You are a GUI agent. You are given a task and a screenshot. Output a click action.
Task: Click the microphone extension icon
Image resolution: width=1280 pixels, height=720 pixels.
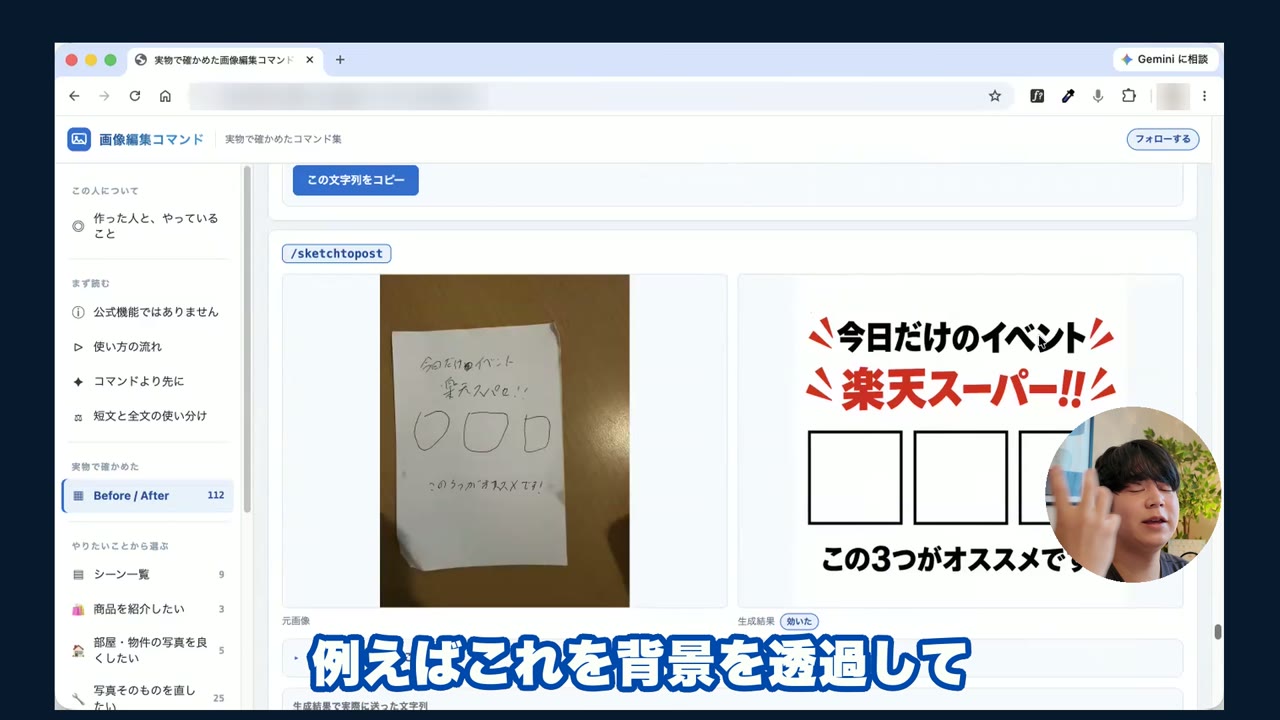coord(1098,96)
